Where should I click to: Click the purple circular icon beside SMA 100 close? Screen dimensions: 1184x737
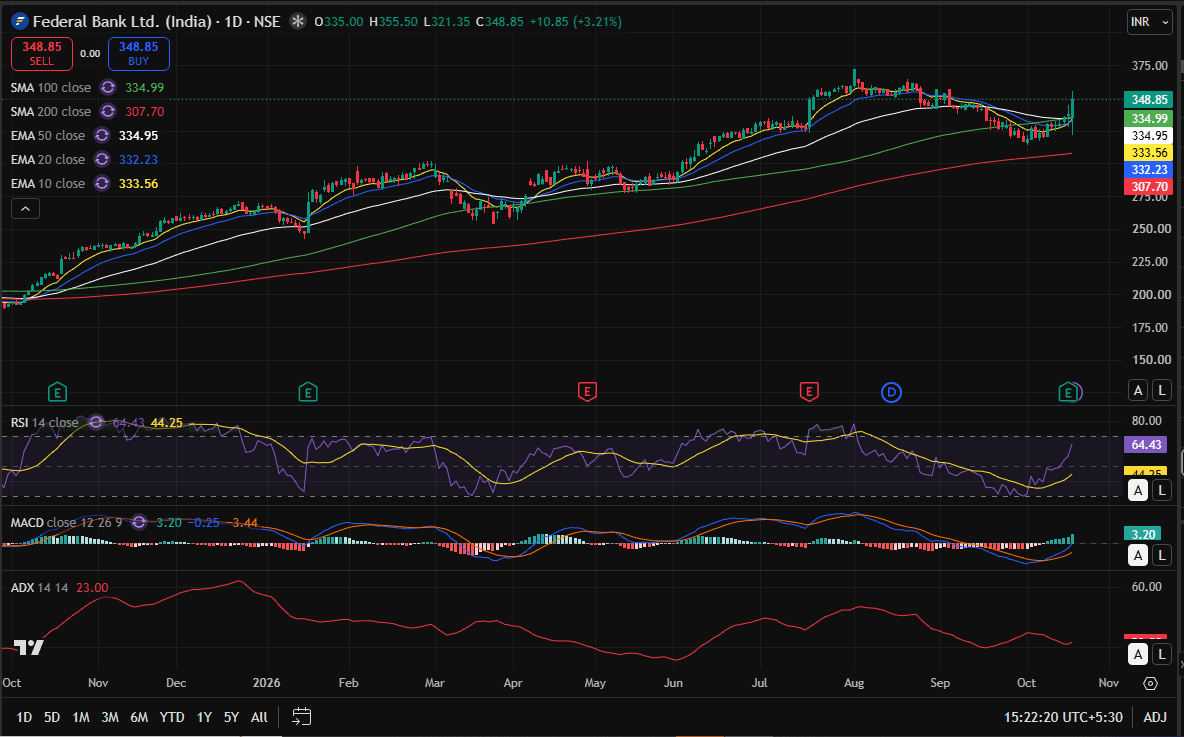pyautogui.click(x=108, y=88)
